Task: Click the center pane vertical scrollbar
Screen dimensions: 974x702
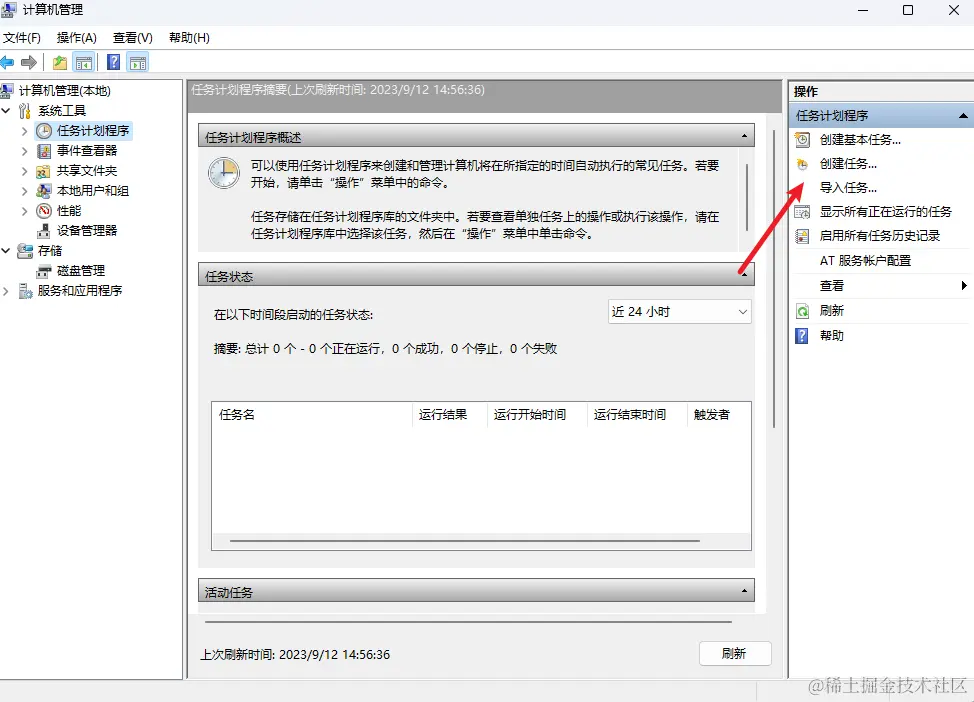Action: coord(774,278)
